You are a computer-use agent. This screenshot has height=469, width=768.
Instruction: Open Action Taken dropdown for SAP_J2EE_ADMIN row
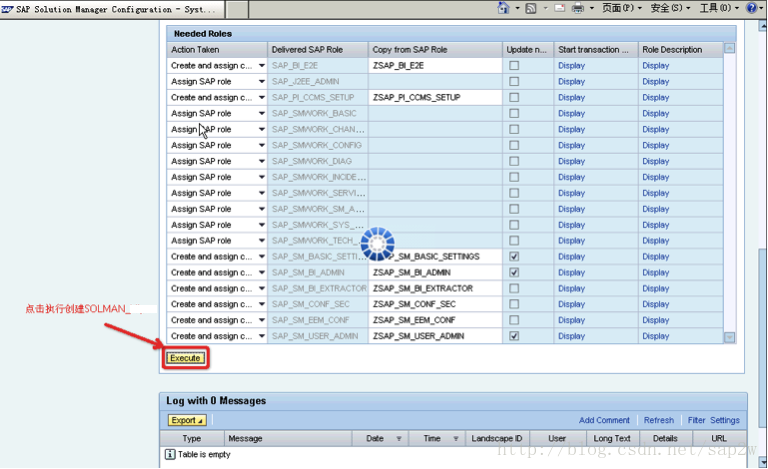click(x=262, y=81)
